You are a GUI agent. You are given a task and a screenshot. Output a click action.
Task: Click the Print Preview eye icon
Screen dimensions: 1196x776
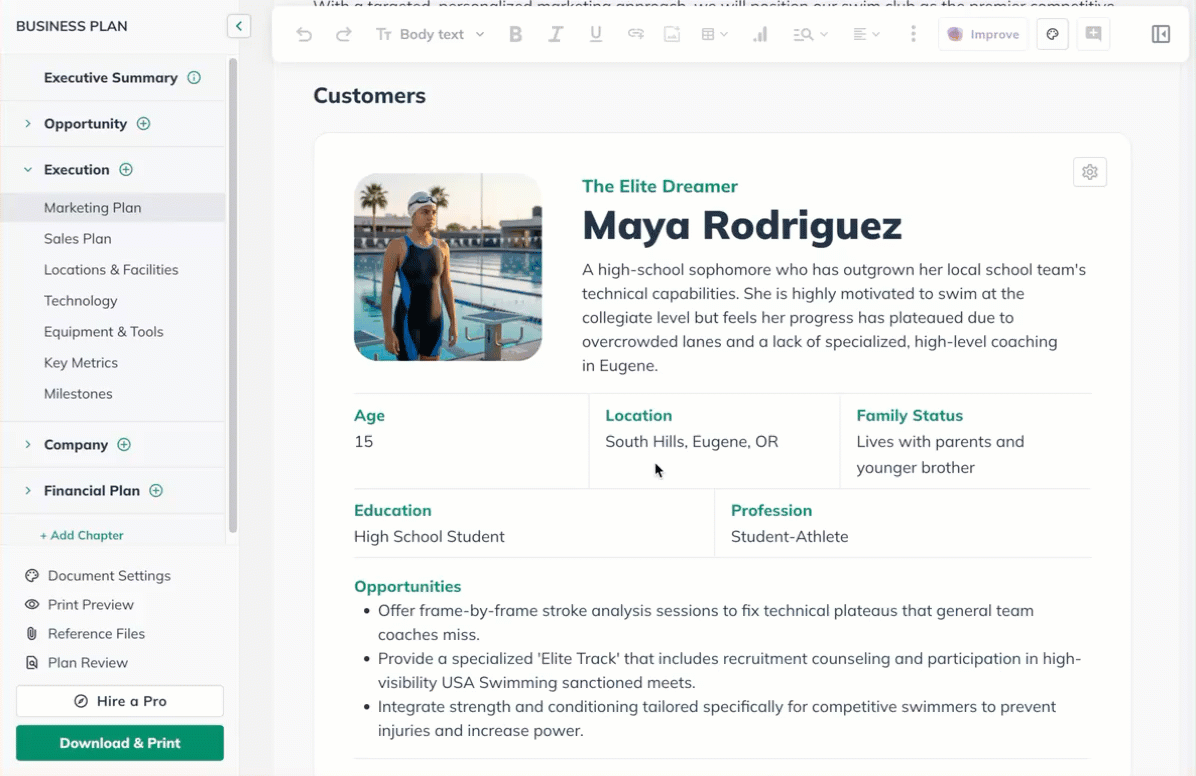pos(32,604)
